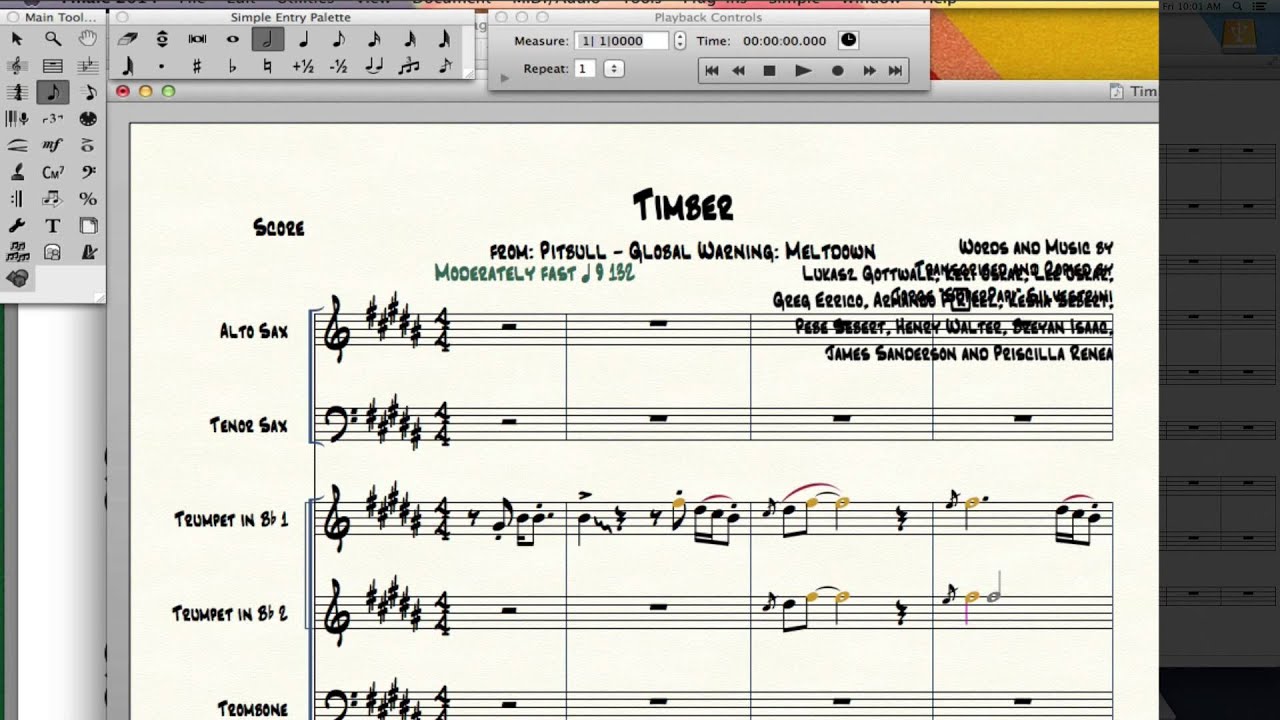Adjust the Measure stepper arrows
Image resolution: width=1280 pixels, height=720 pixels.
click(680, 41)
